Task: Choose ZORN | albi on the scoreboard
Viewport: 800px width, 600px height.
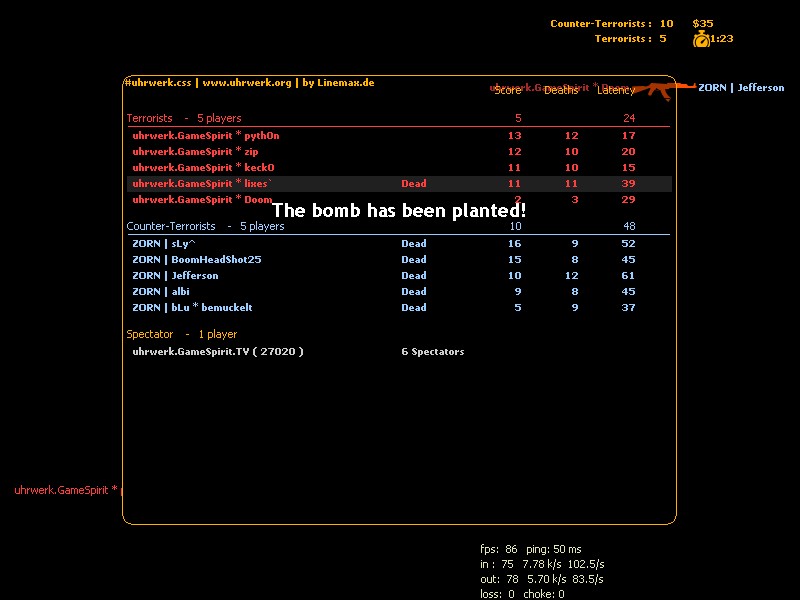Action: pyautogui.click(x=160, y=292)
